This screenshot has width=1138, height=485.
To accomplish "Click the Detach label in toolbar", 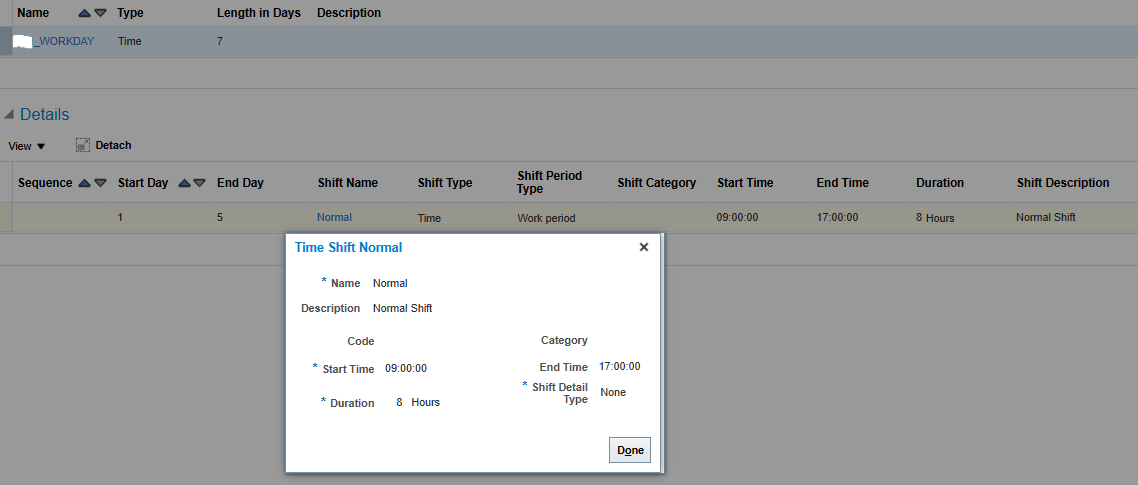I will pyautogui.click(x=113, y=145).
